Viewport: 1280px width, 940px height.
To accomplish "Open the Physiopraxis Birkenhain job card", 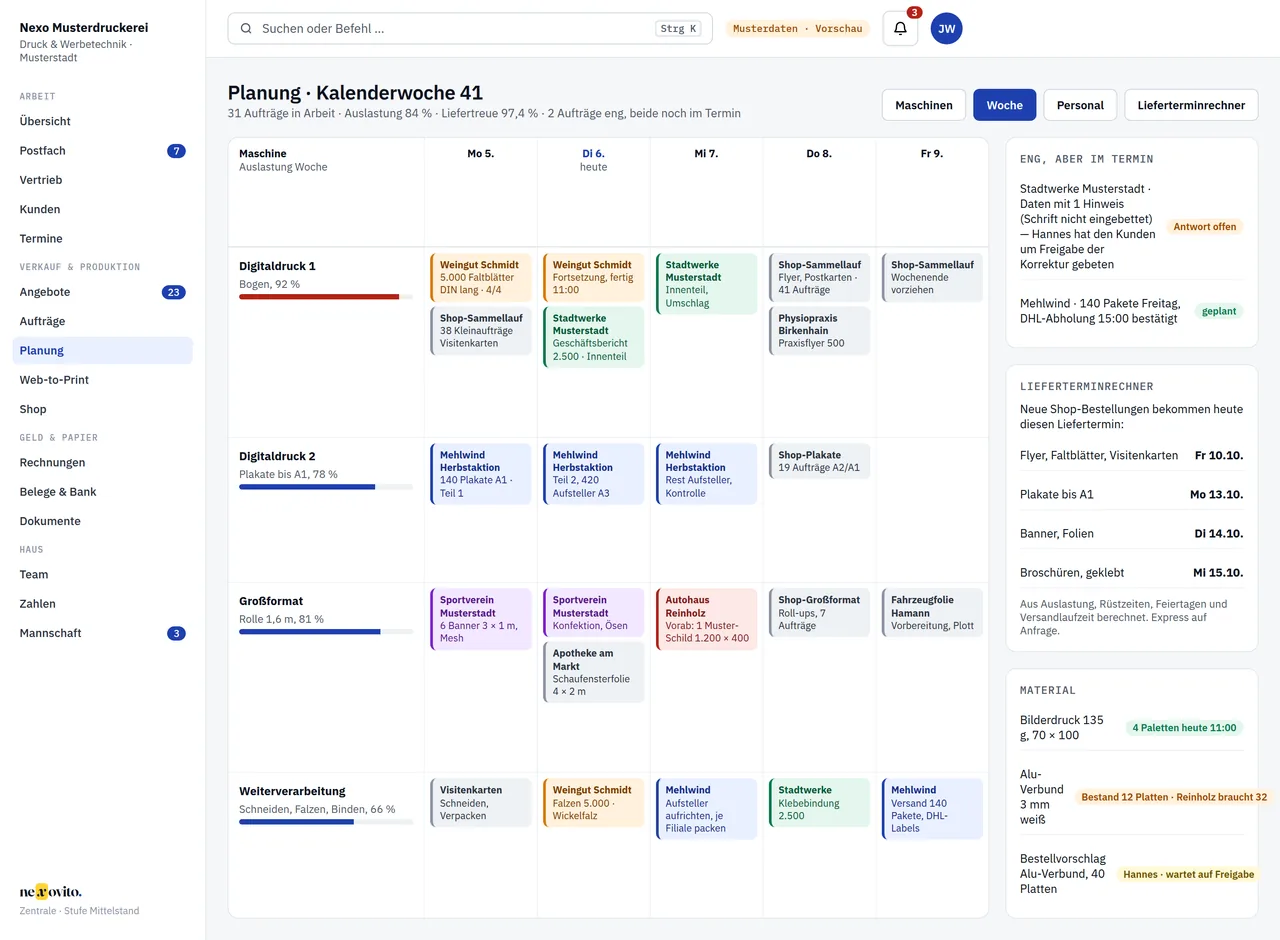I will [820, 331].
